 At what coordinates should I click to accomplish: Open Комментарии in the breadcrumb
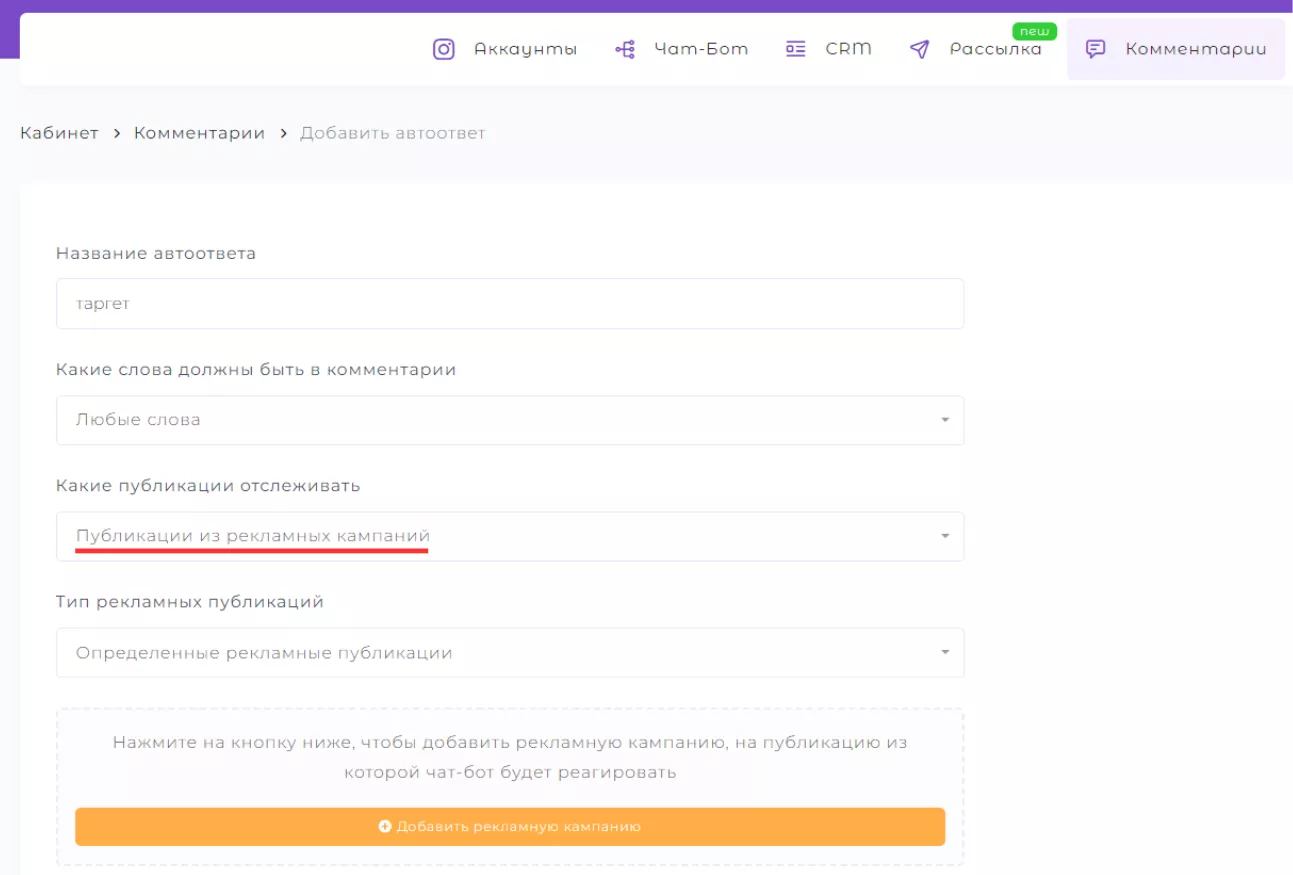pos(199,133)
